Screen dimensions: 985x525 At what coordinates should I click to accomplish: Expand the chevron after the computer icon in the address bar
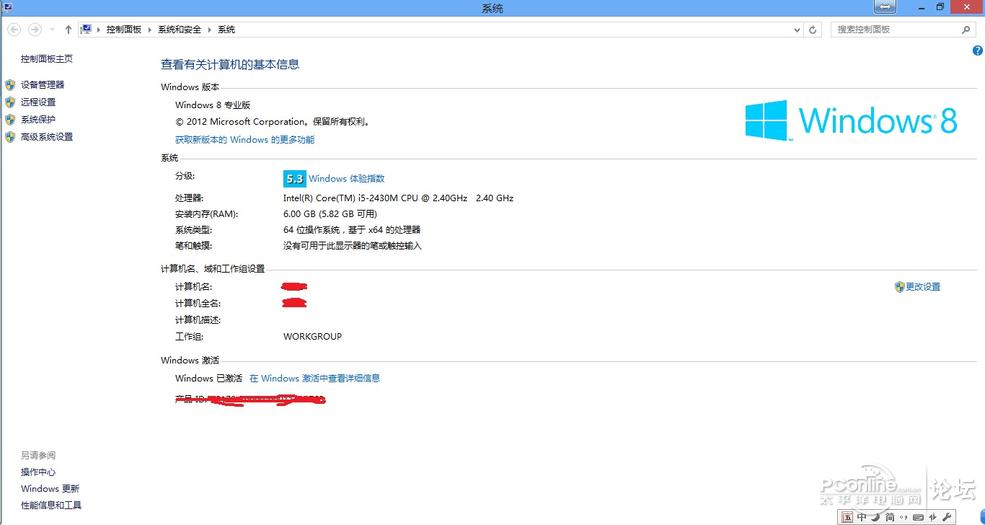click(99, 30)
